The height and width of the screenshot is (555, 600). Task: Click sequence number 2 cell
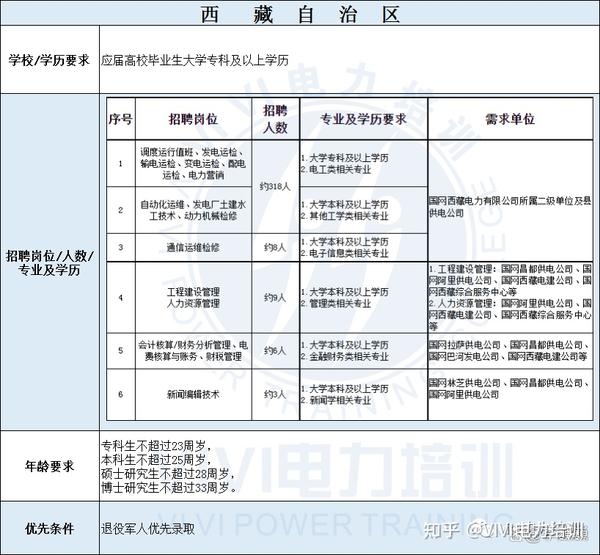coord(121,210)
